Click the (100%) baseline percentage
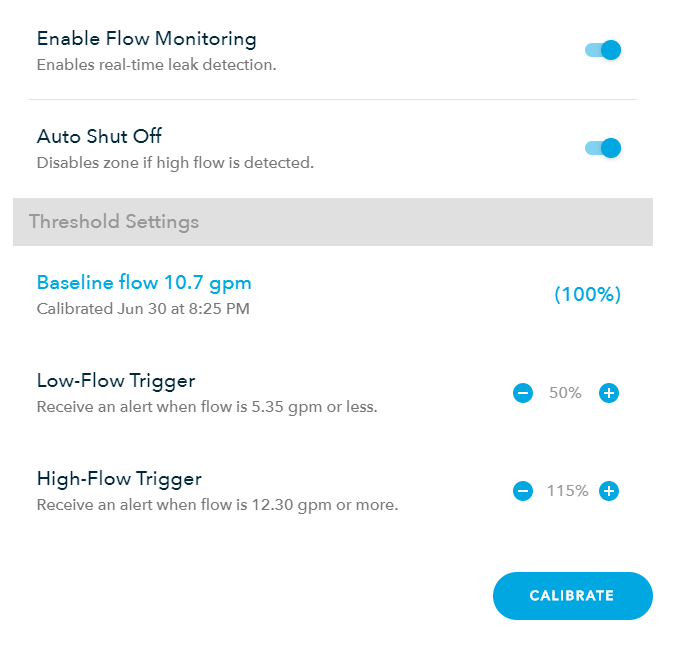This screenshot has height=649, width=674. tap(587, 295)
